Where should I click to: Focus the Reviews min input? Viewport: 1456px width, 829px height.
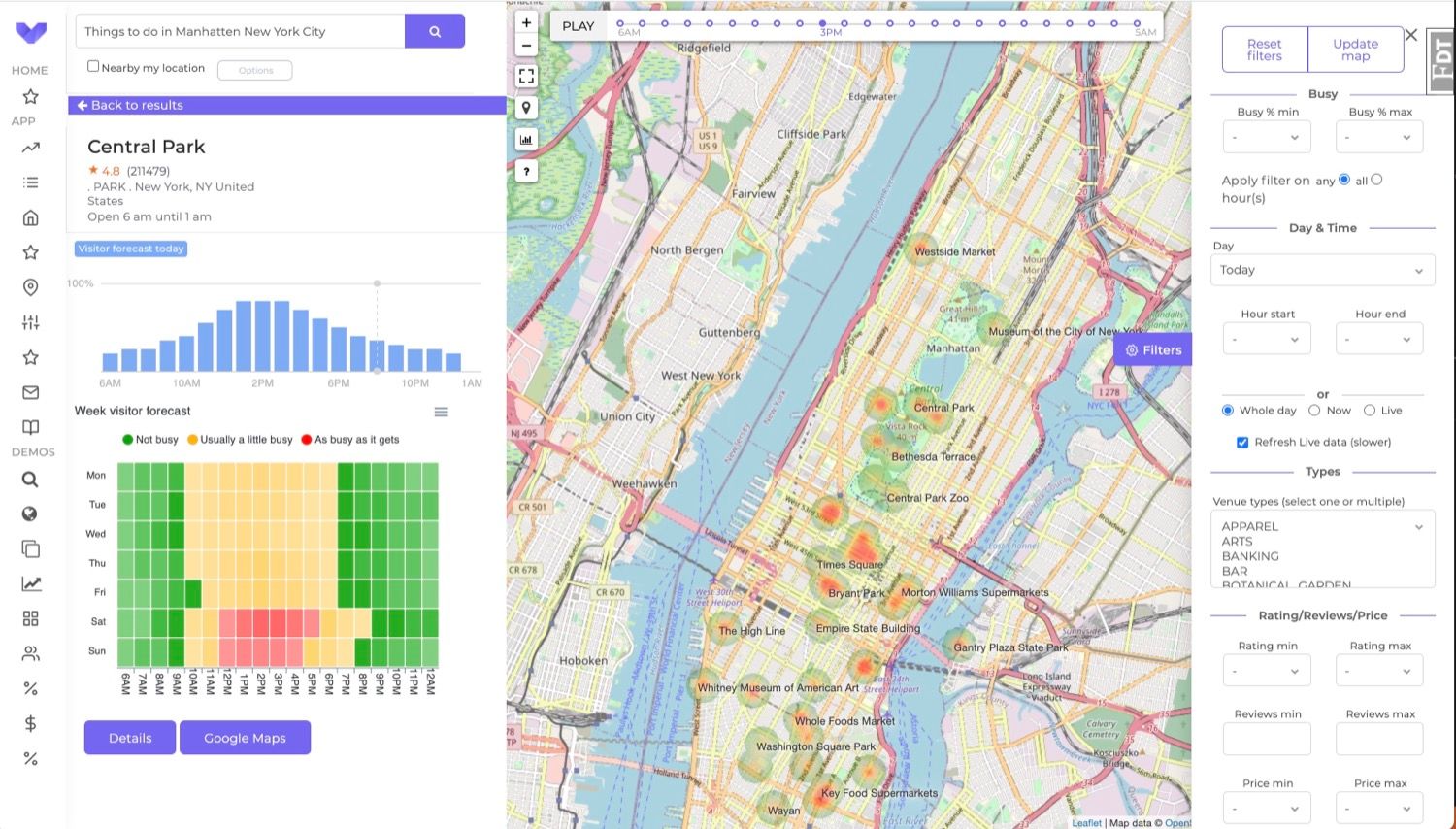pos(1267,739)
